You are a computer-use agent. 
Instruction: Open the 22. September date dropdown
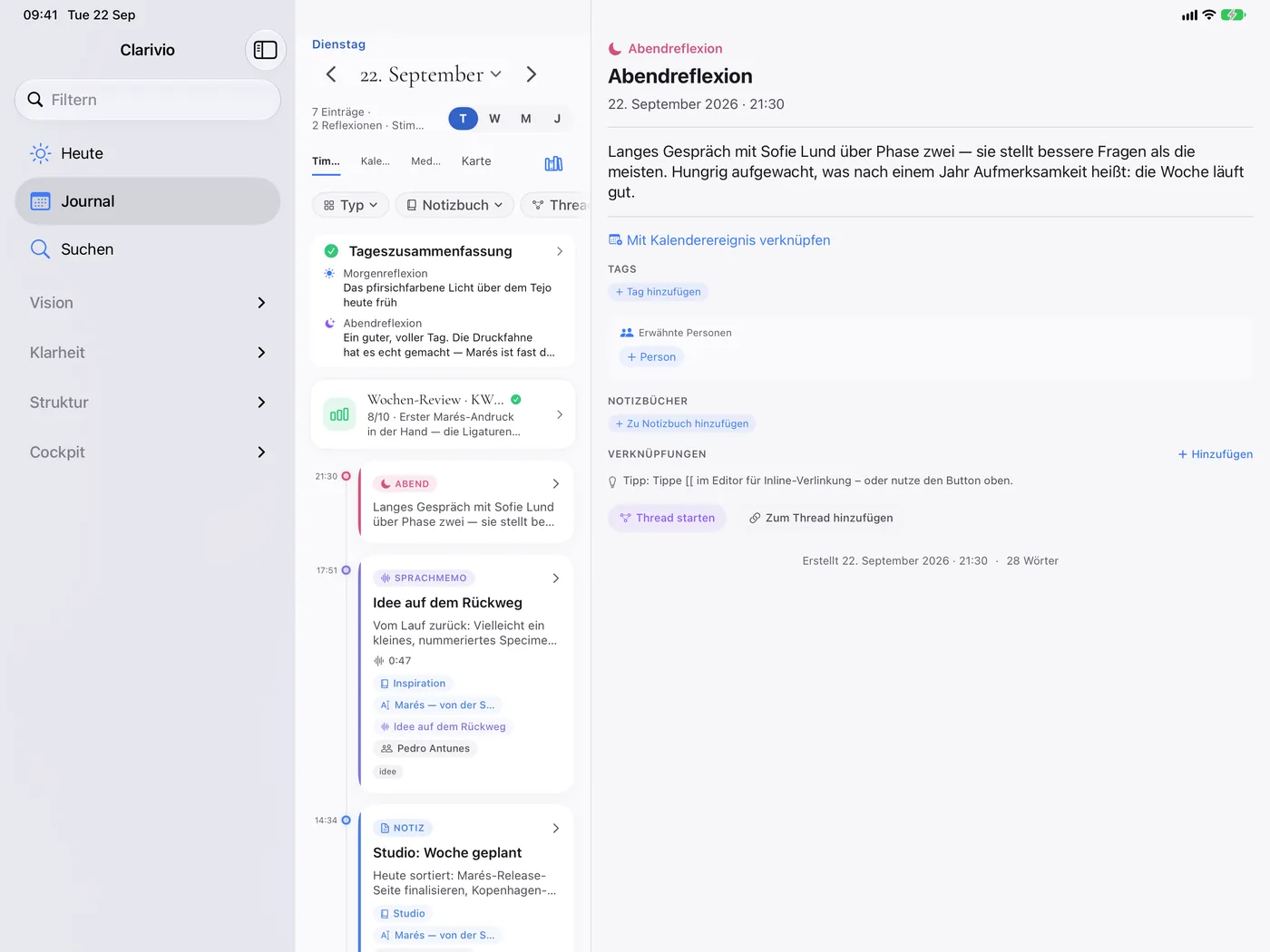pos(431,74)
